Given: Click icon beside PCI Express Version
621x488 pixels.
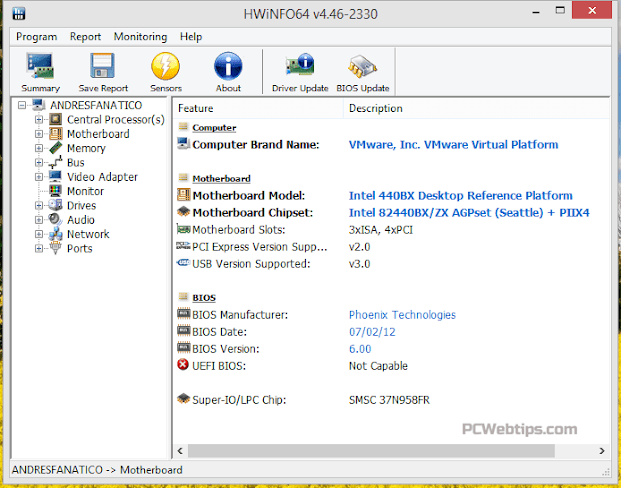Looking at the screenshot, I should point(183,246).
